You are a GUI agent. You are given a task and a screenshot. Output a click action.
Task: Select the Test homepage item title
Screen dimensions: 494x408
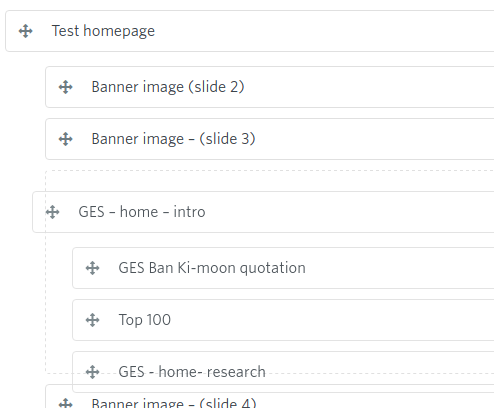tap(103, 31)
